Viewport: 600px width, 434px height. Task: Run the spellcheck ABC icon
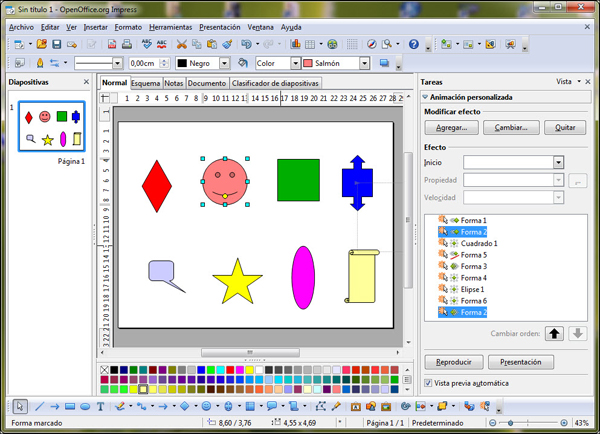[x=147, y=44]
